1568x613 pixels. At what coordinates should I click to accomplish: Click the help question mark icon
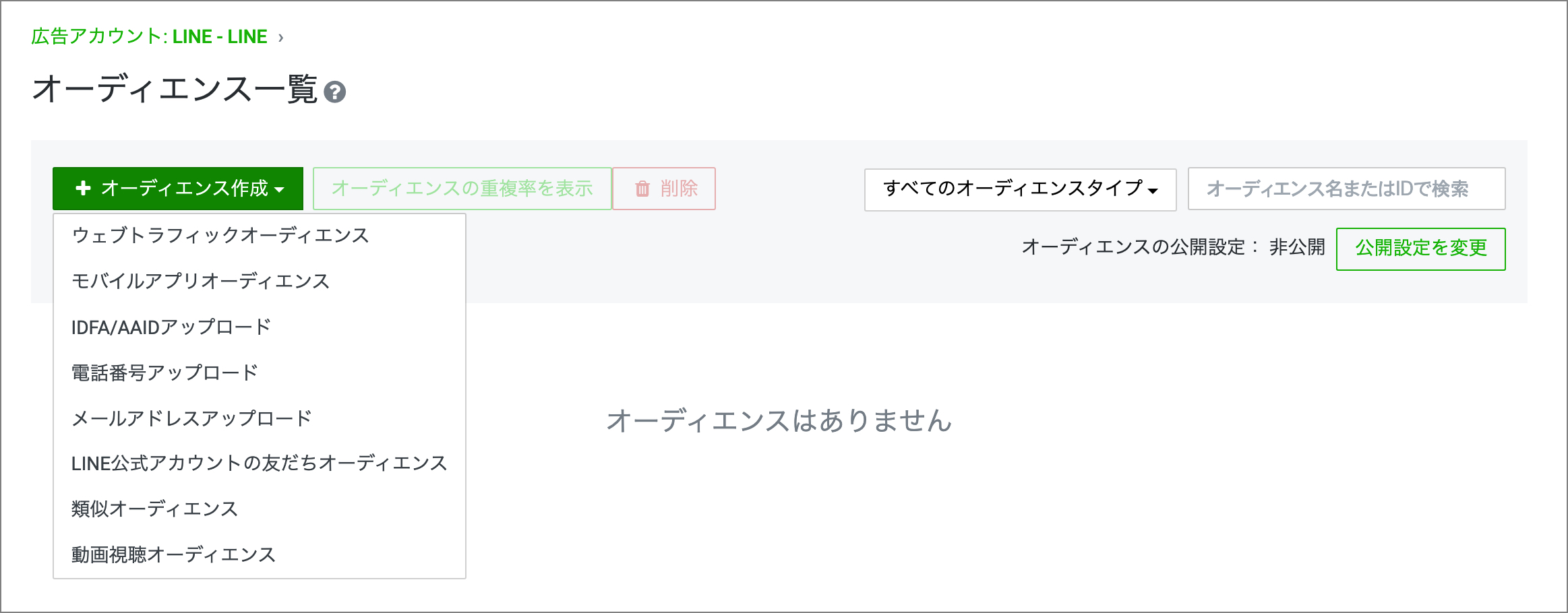[x=334, y=92]
